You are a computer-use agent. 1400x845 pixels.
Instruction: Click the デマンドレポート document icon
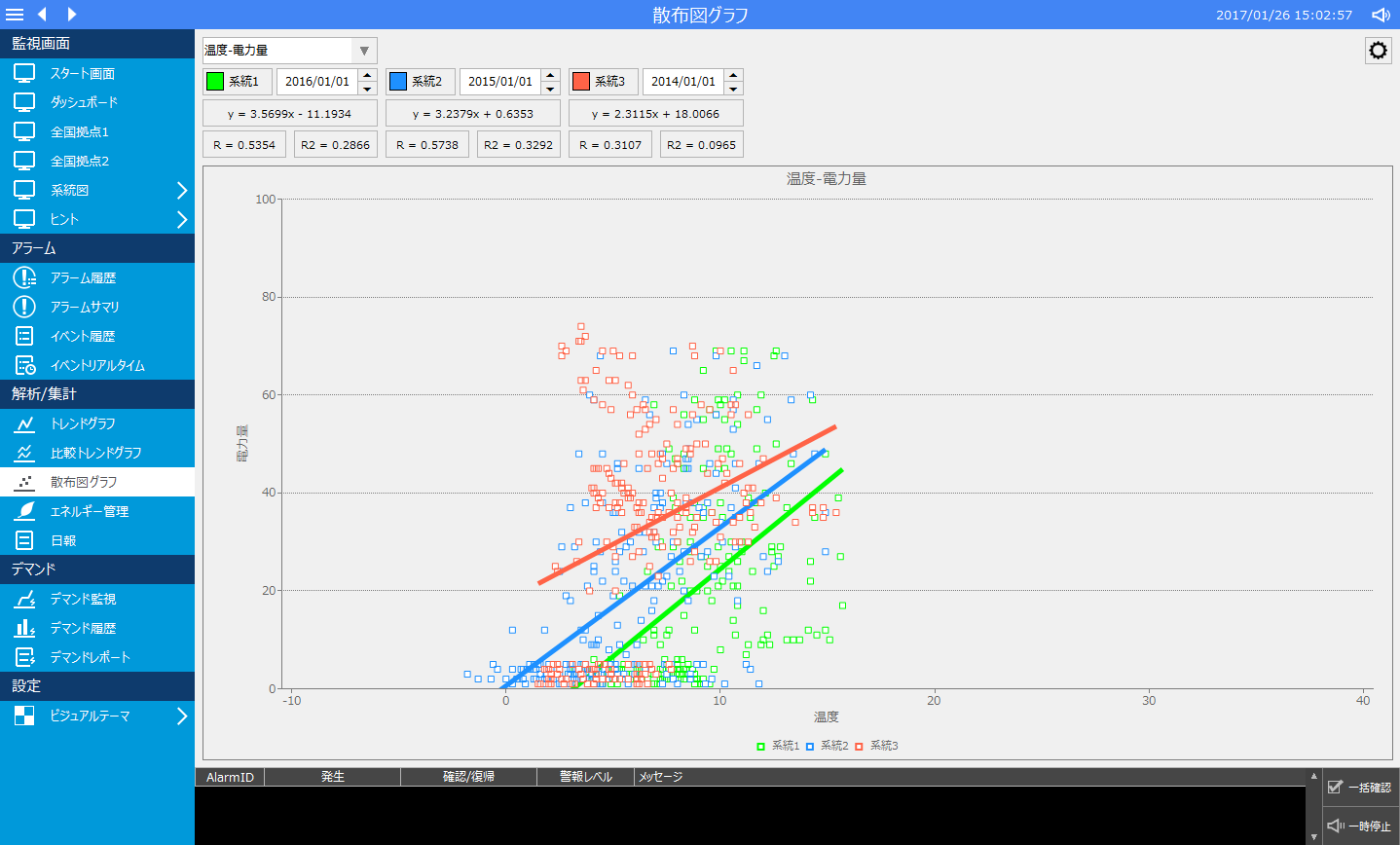pos(24,657)
